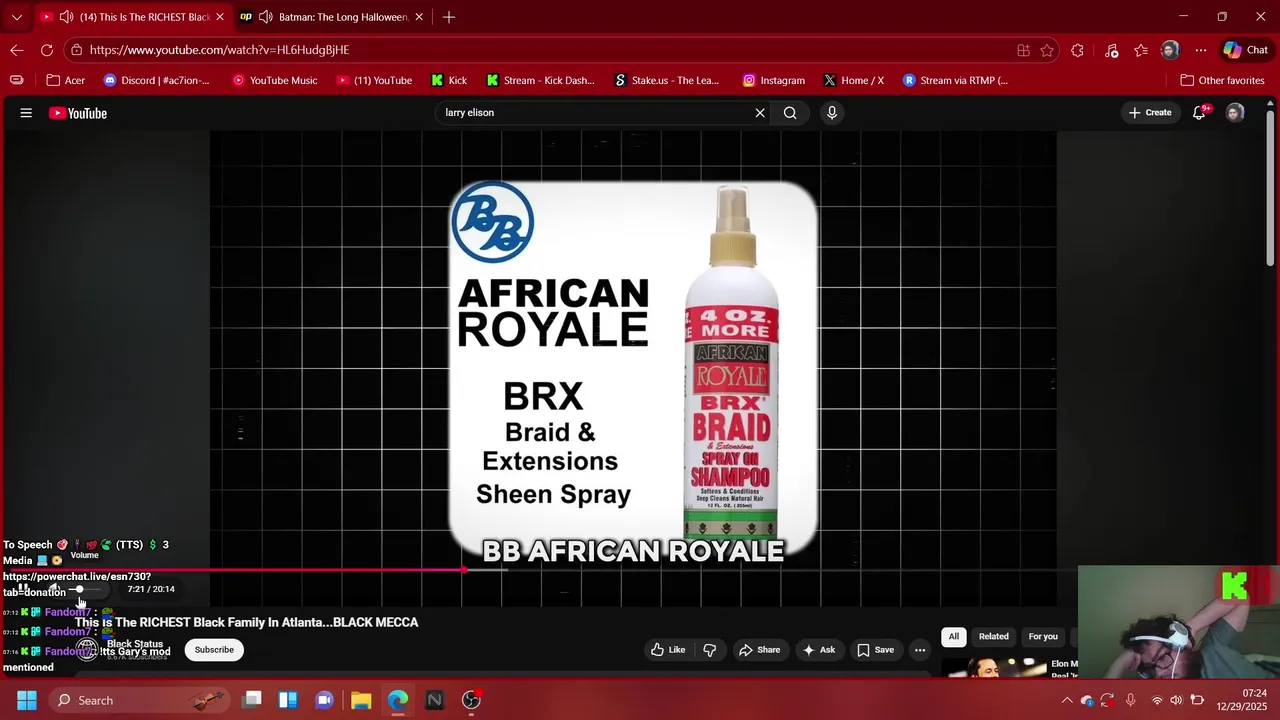Open Task View from taskbar
Screen dimensions: 1280x720
252,700
